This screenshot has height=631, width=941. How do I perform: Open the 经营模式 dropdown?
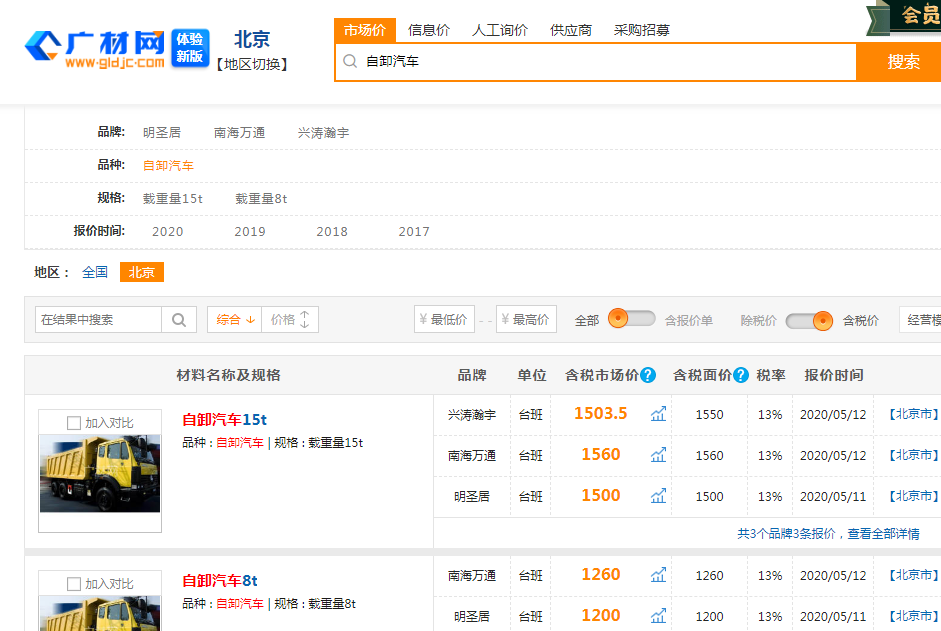920,319
